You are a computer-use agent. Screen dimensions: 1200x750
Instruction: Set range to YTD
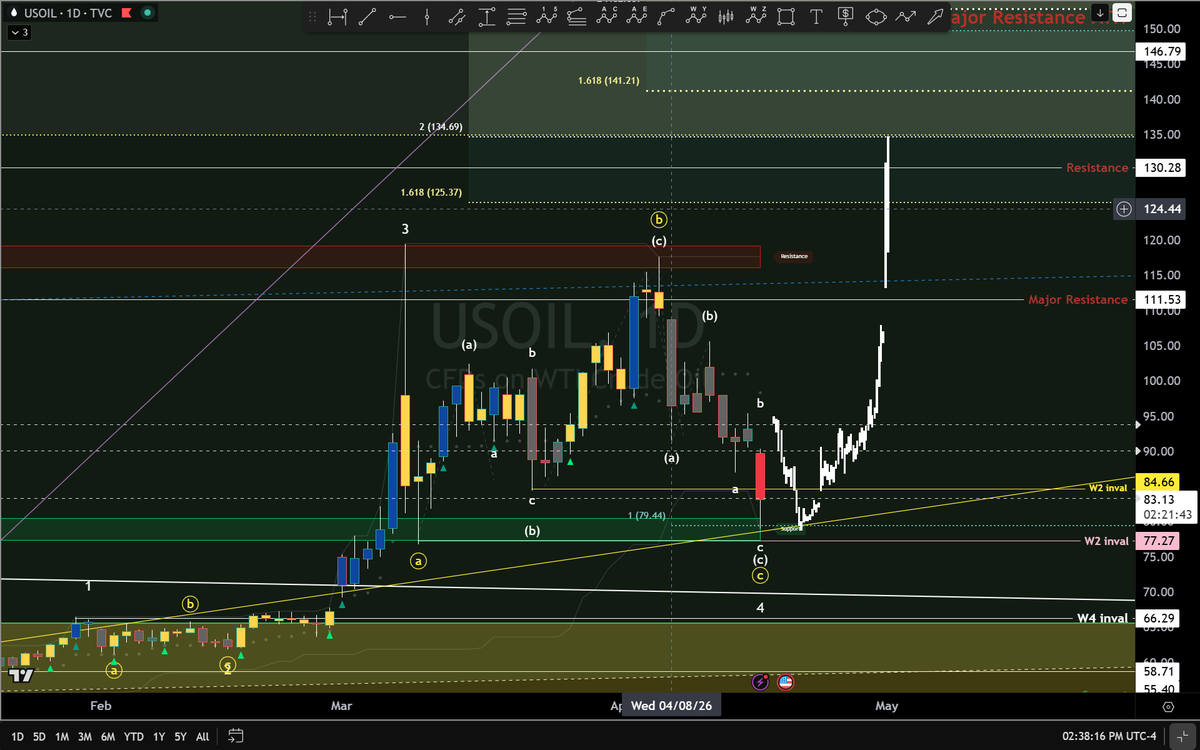coord(133,737)
